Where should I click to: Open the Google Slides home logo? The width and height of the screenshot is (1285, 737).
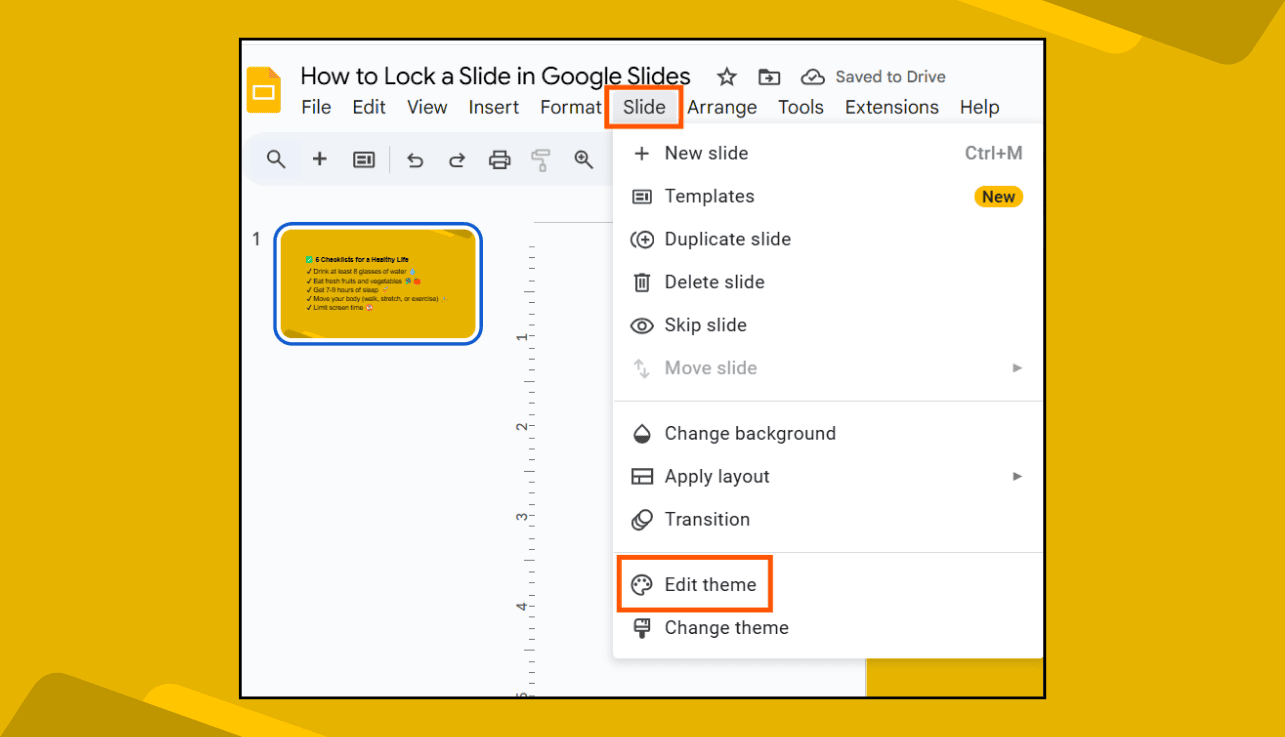[x=263, y=91]
